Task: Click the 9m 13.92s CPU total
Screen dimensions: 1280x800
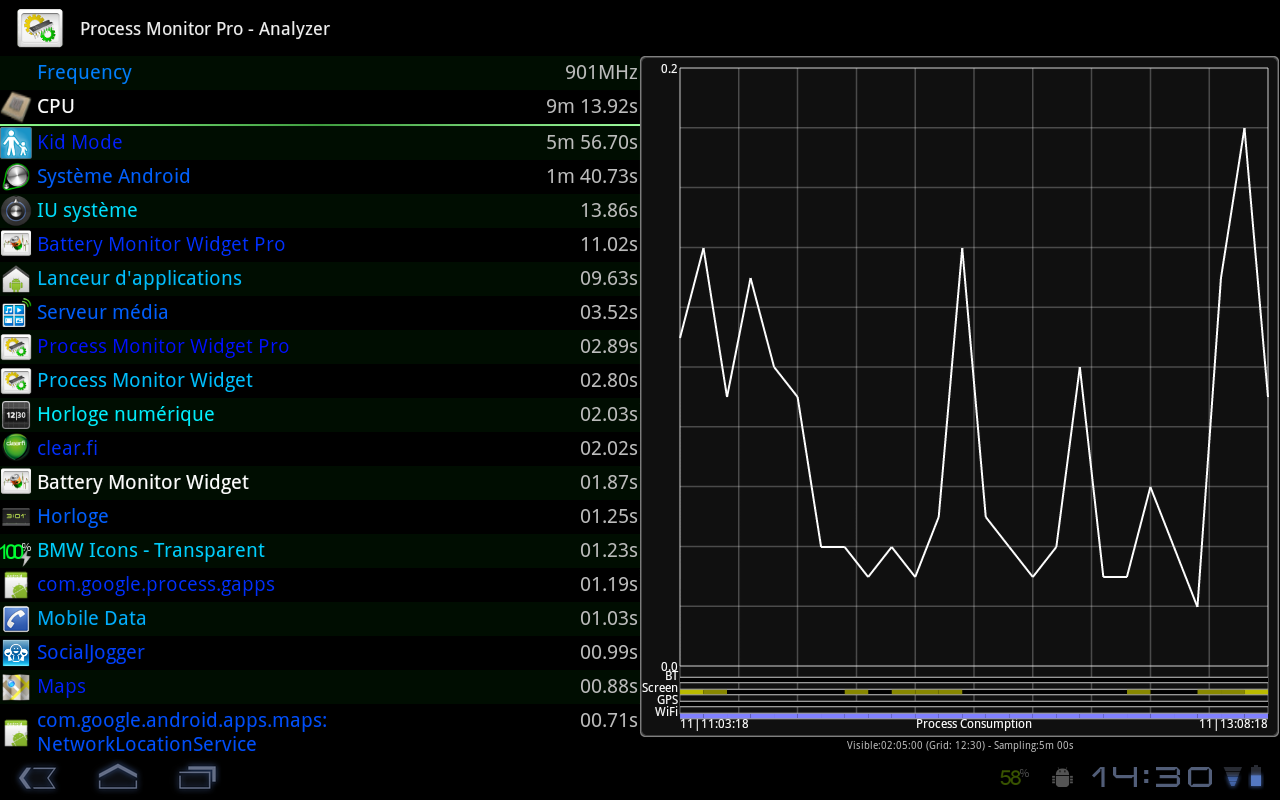Action: 592,106
